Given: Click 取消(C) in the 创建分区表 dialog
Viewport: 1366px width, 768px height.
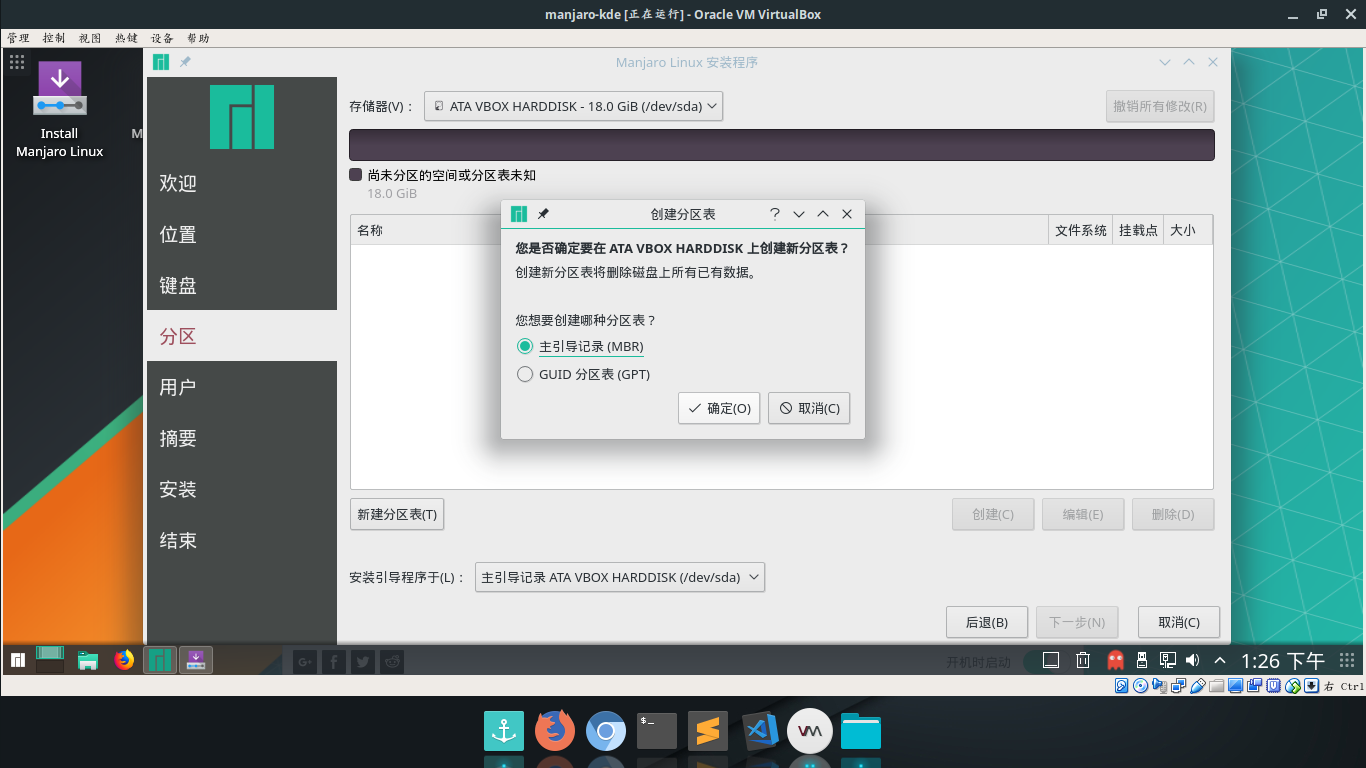Looking at the screenshot, I should coord(809,408).
